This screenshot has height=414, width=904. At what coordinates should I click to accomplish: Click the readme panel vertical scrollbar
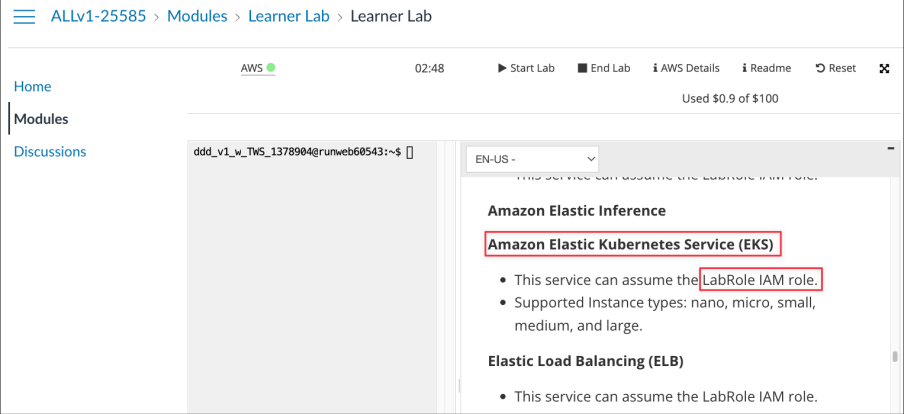[x=895, y=356]
